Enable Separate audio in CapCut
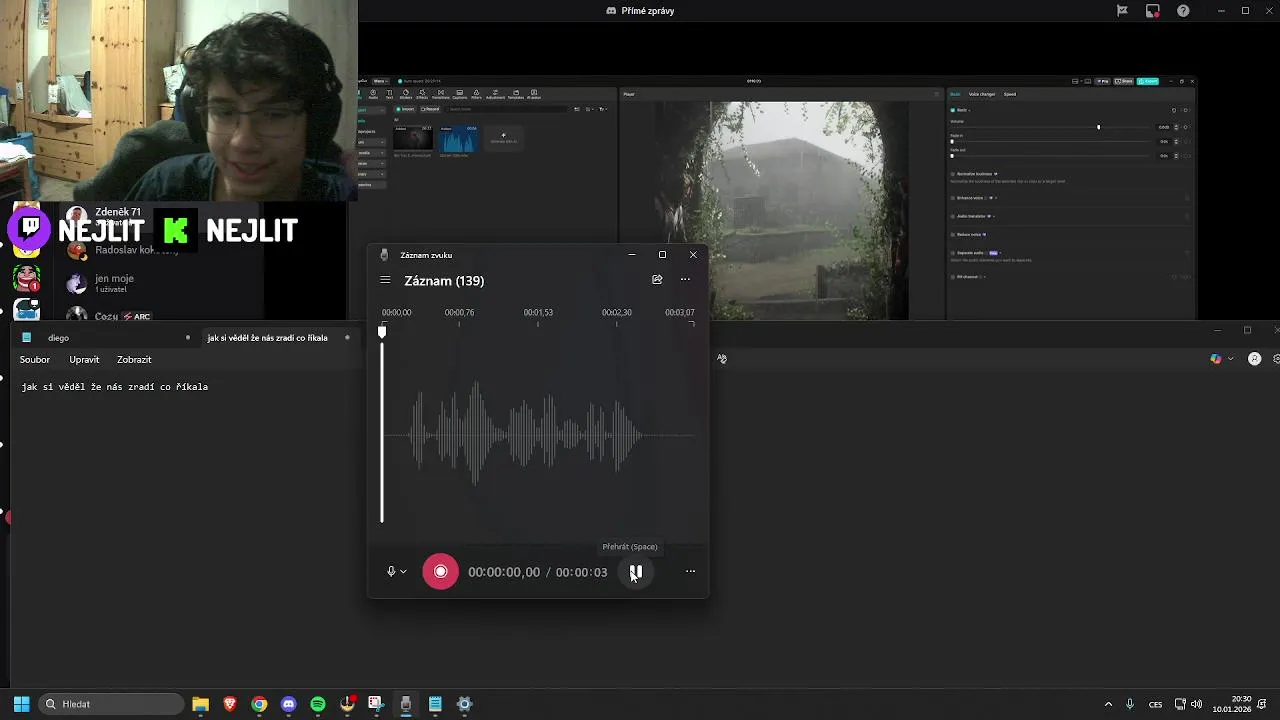 [x=952, y=253]
